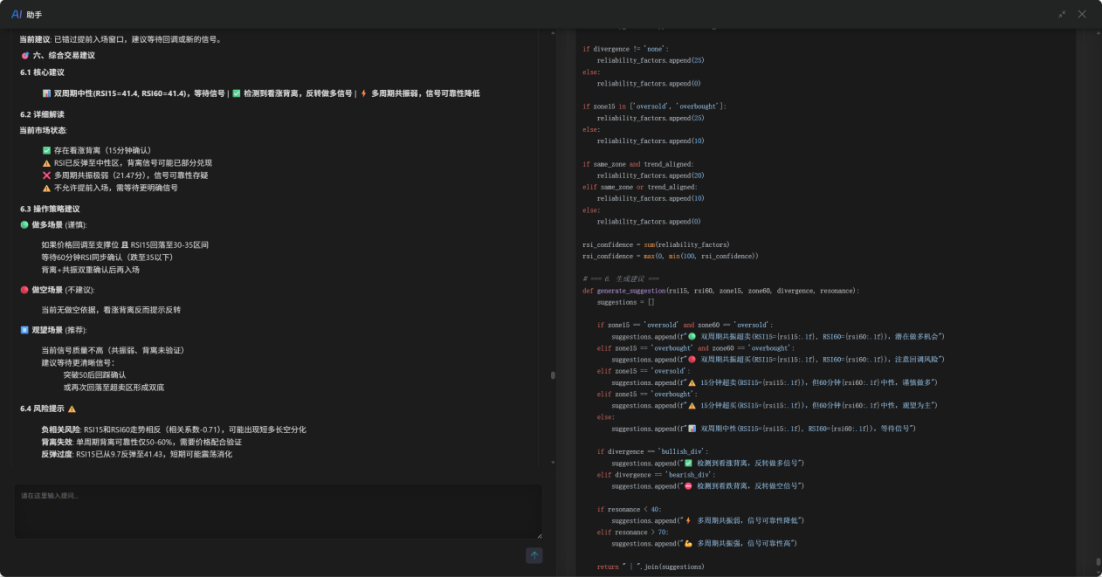This screenshot has width=1102, height=578.
Task: Click the green circle beside 做多场景
Action: coord(25,225)
